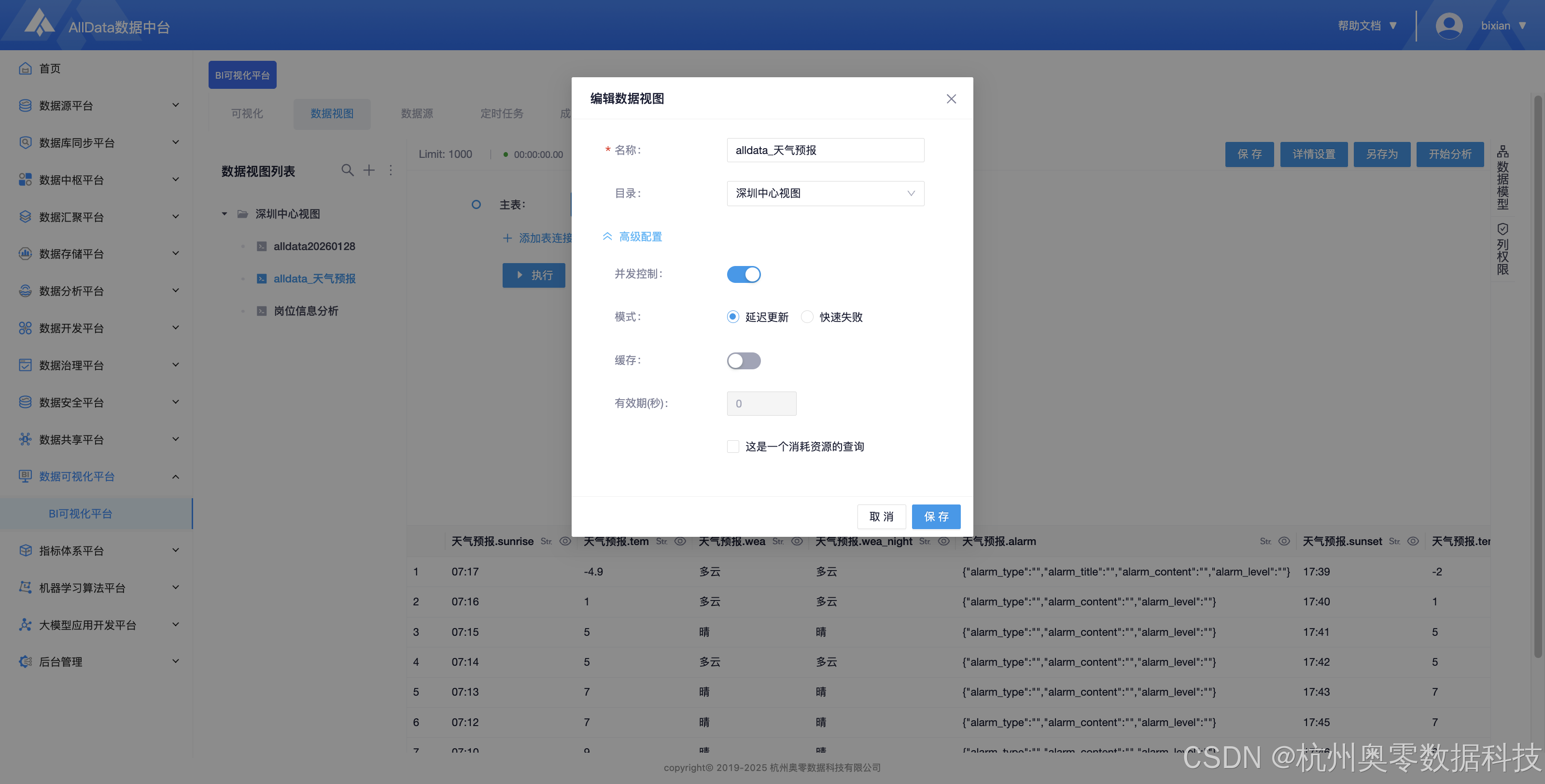1545x784 pixels.
Task: Enable the 缓存 switch
Action: 744,361
